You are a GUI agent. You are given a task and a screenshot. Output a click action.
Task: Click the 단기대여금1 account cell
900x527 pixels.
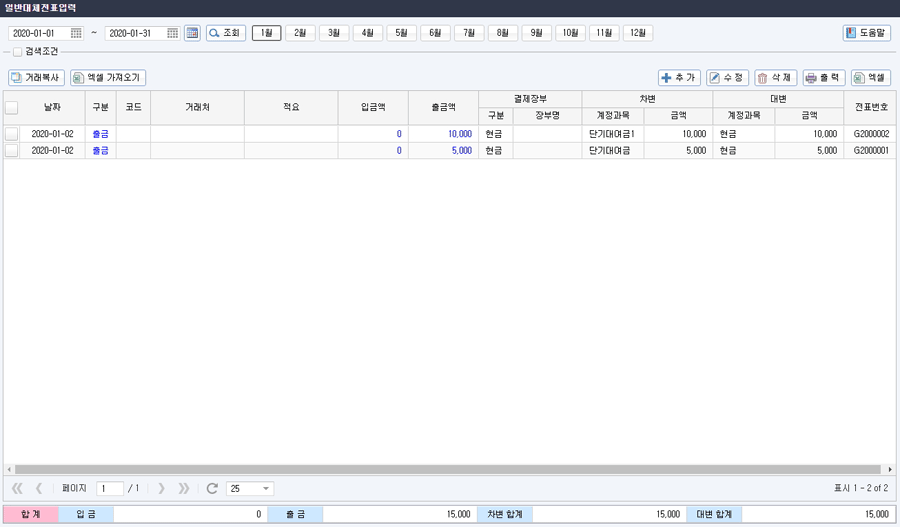pos(612,134)
